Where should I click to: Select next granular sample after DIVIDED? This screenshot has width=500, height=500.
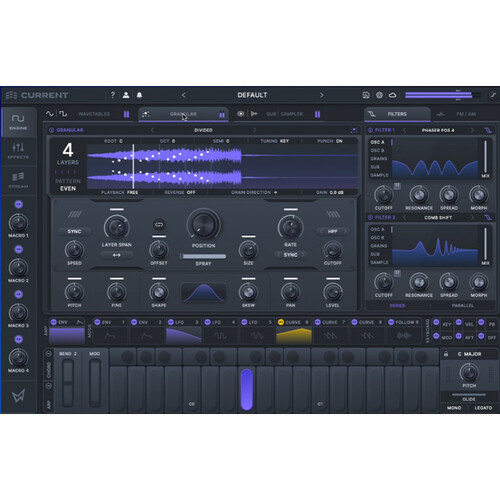[254, 130]
